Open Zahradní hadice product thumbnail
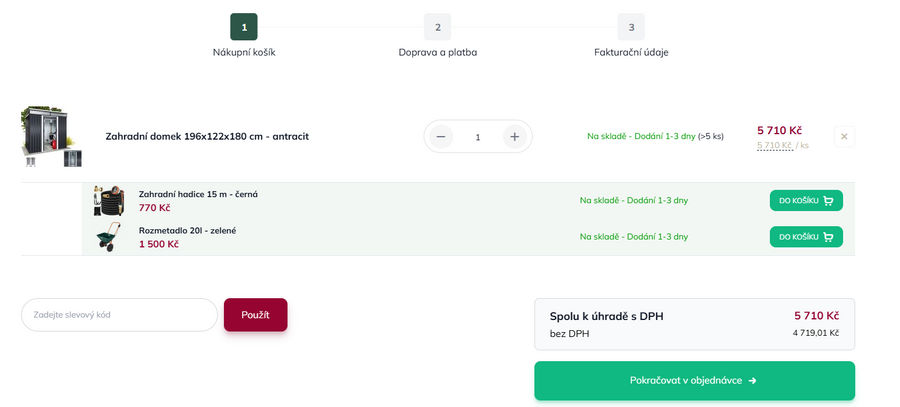 point(108,201)
